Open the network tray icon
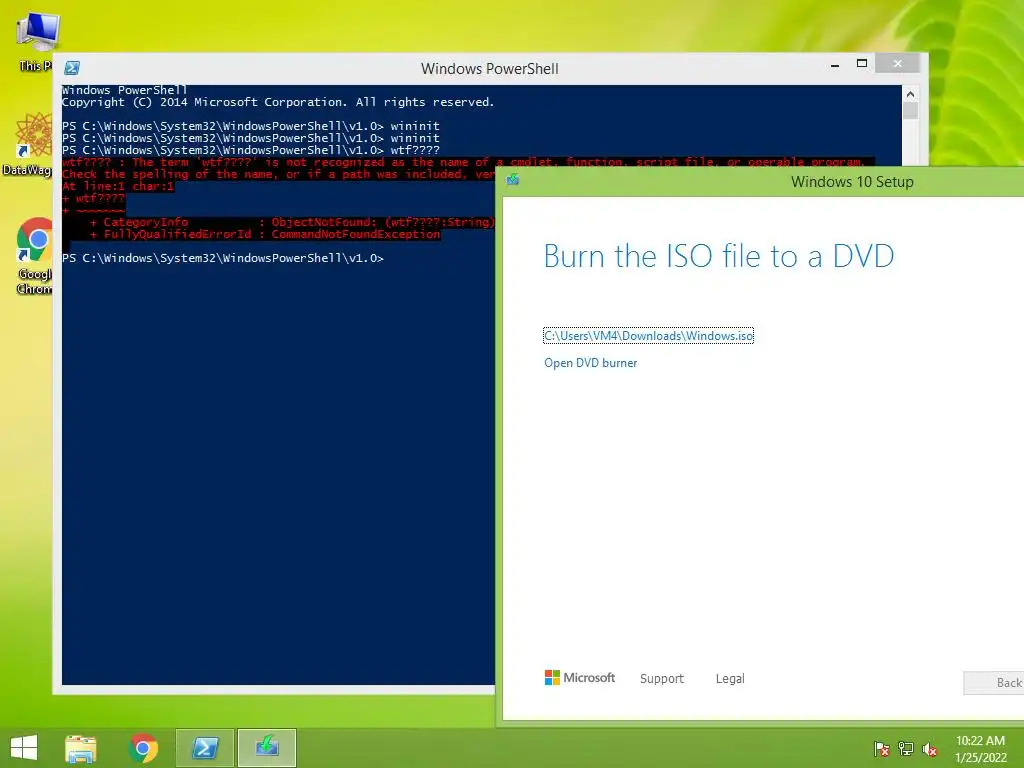This screenshot has height=768, width=1024. click(x=906, y=749)
